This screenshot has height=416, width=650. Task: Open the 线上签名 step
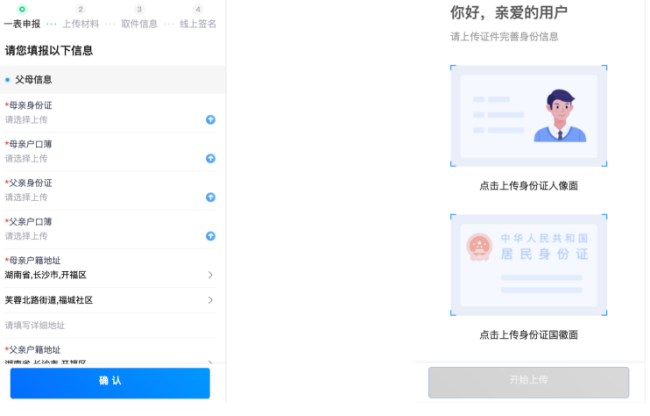pos(197,24)
